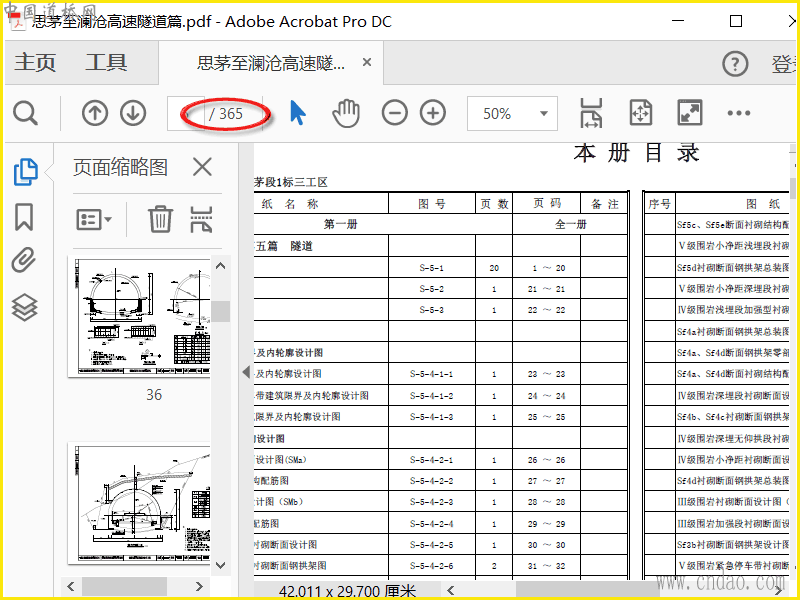Click the 序号 column header
Viewport: 800px width, 600px height.
659,204
